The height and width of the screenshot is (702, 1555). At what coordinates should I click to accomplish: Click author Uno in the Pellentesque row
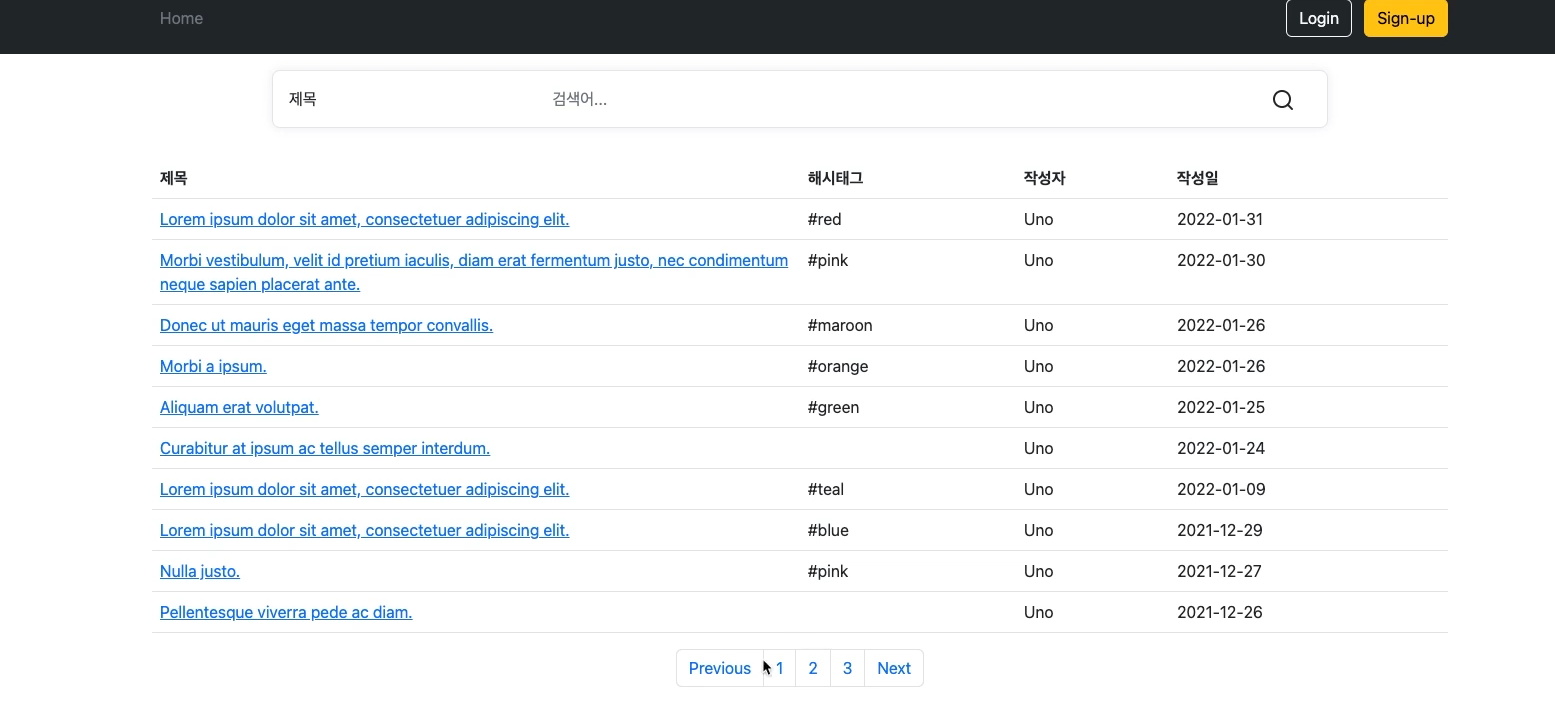point(1038,612)
